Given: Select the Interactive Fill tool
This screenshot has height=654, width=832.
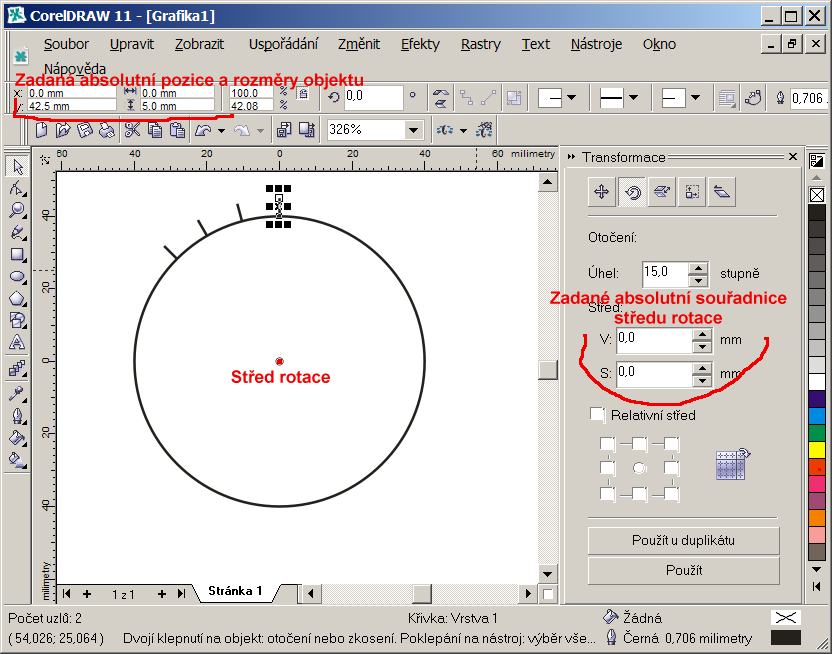Looking at the screenshot, I should point(18,460).
